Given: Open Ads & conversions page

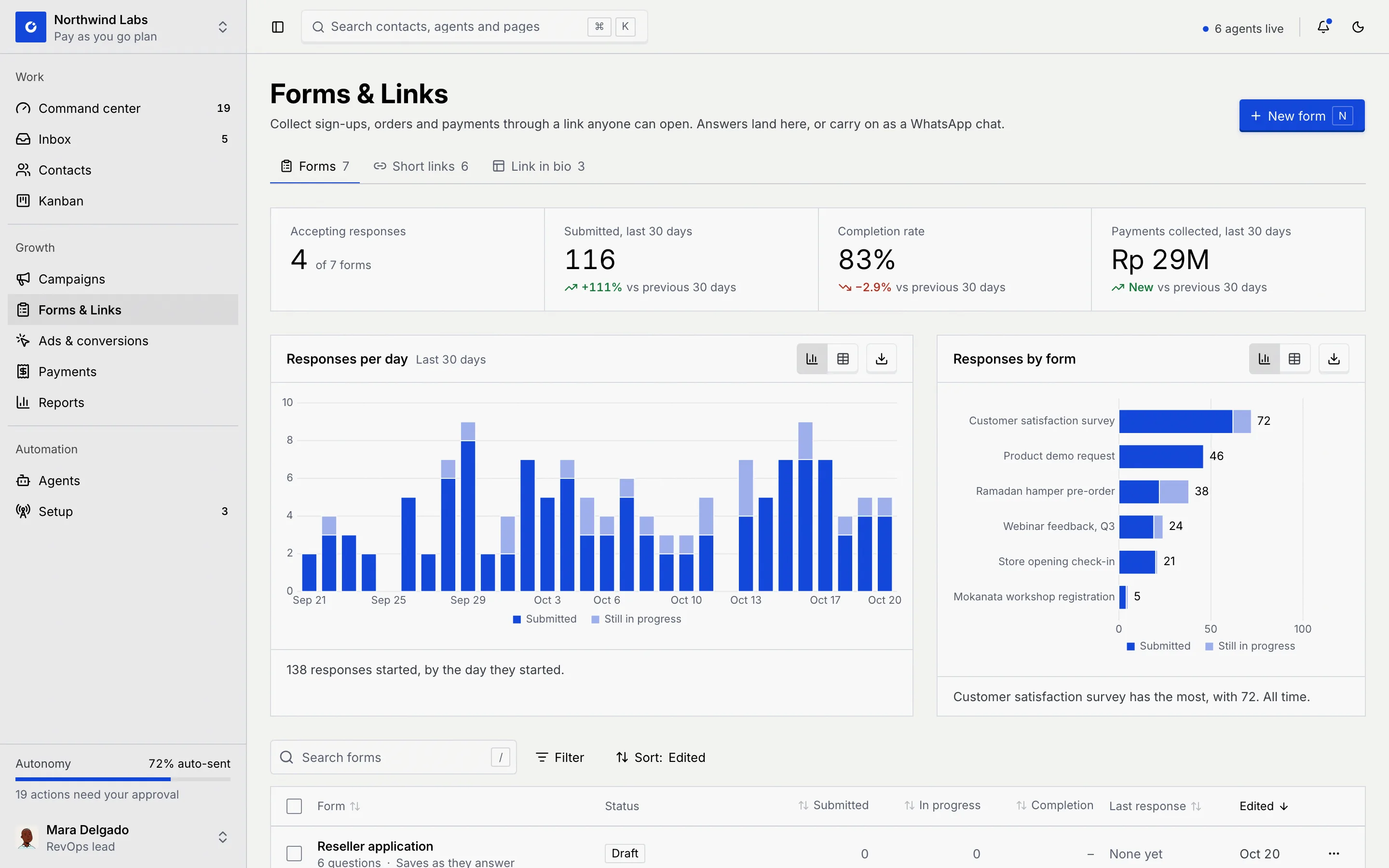Looking at the screenshot, I should click(x=123, y=341).
